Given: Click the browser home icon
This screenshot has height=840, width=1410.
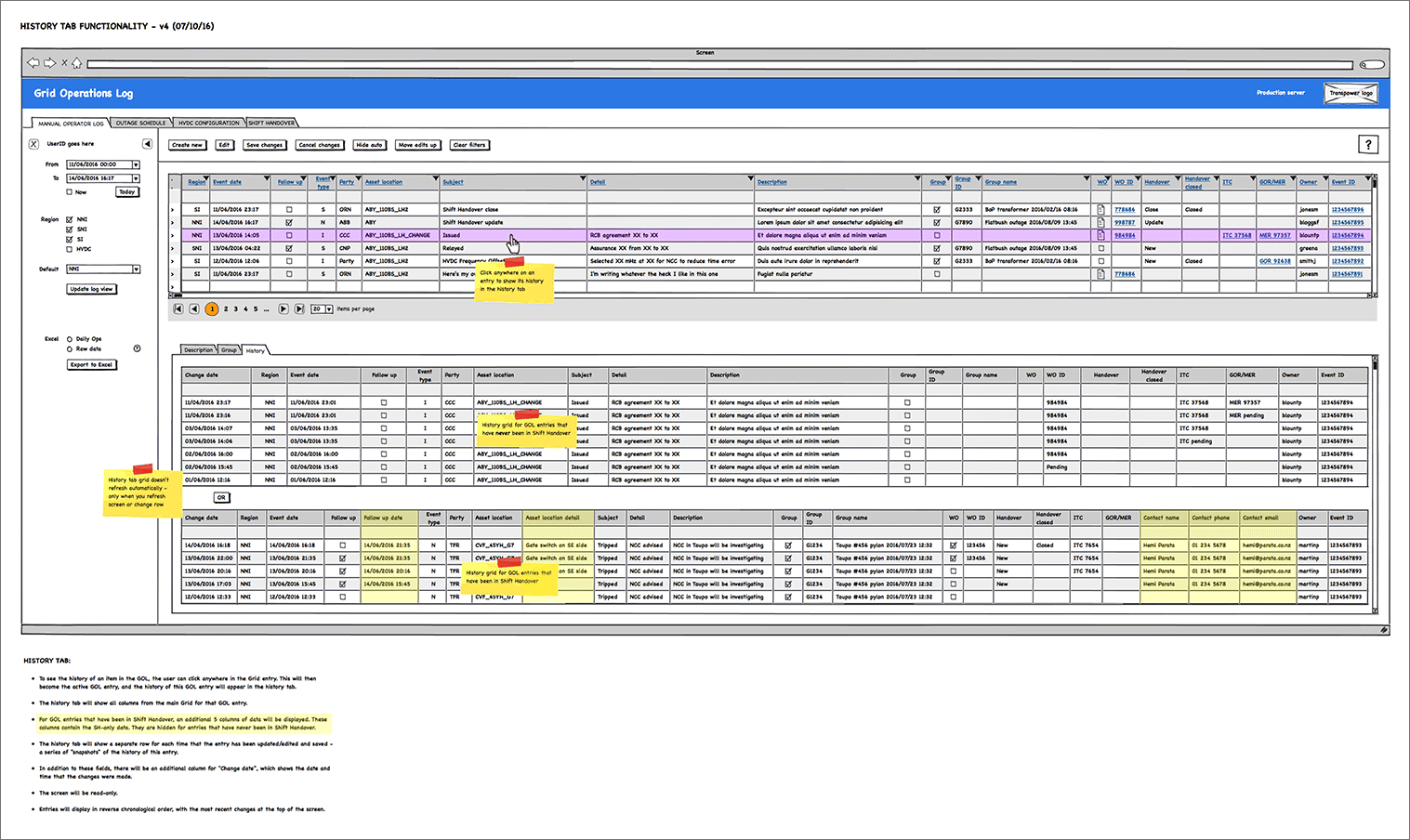Looking at the screenshot, I should pyautogui.click(x=77, y=63).
